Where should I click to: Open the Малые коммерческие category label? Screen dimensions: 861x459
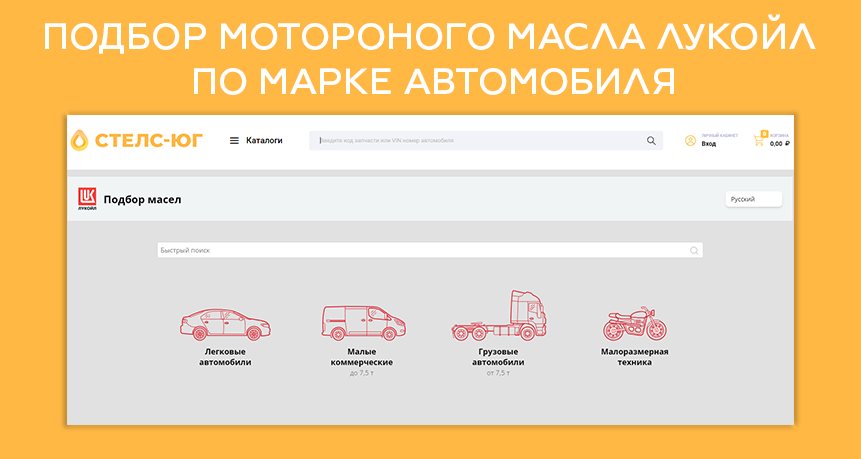point(361,357)
